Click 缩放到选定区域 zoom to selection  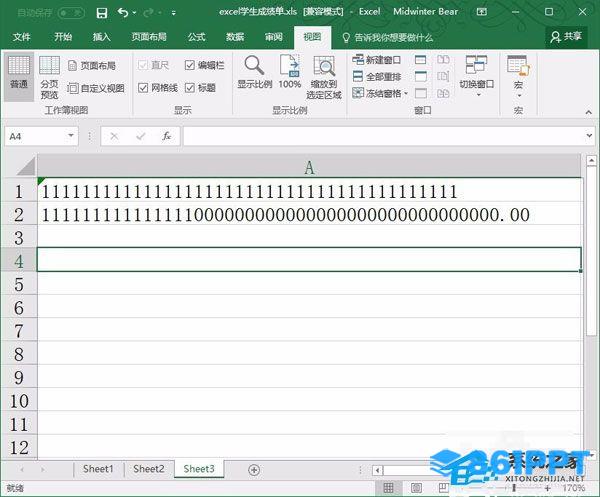(324, 77)
